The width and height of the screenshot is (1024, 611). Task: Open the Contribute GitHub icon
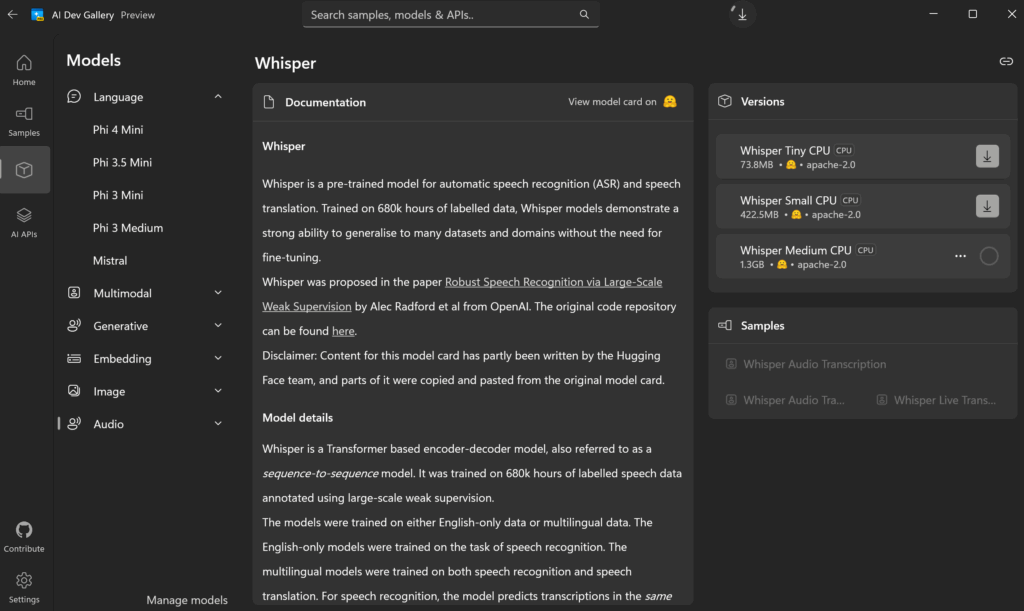(24, 536)
